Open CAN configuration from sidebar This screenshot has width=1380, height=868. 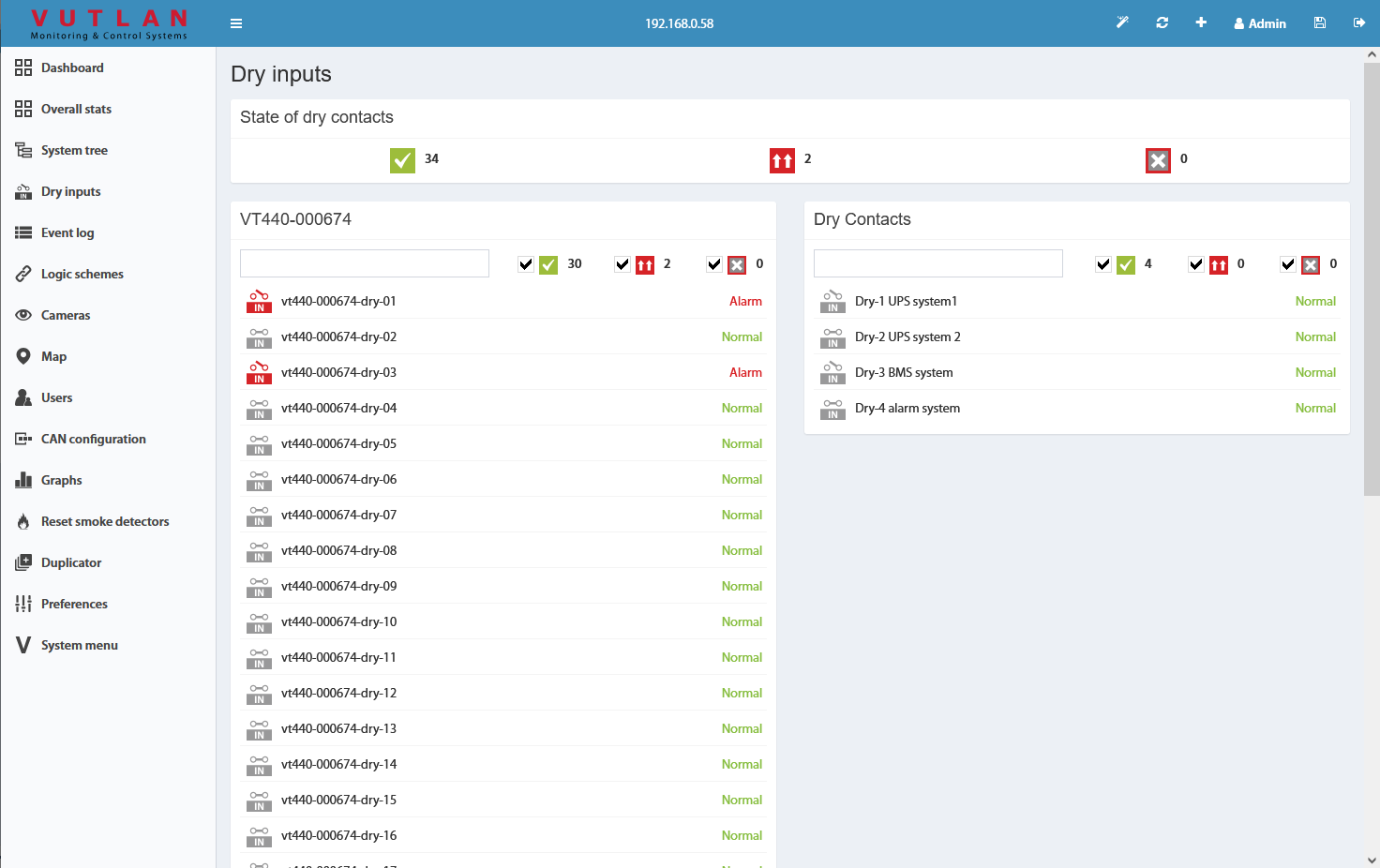(x=93, y=439)
